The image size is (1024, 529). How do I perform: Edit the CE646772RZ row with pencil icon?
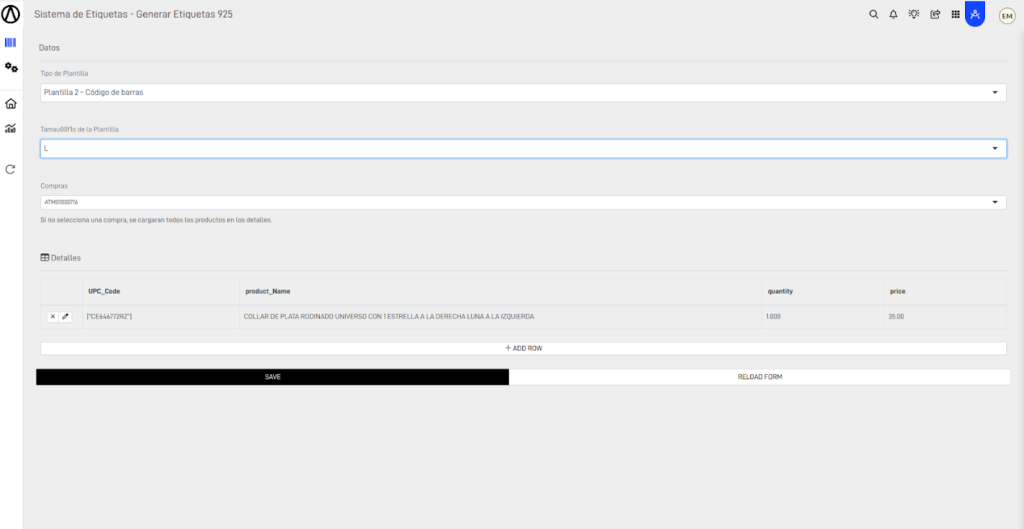pyautogui.click(x=65, y=317)
